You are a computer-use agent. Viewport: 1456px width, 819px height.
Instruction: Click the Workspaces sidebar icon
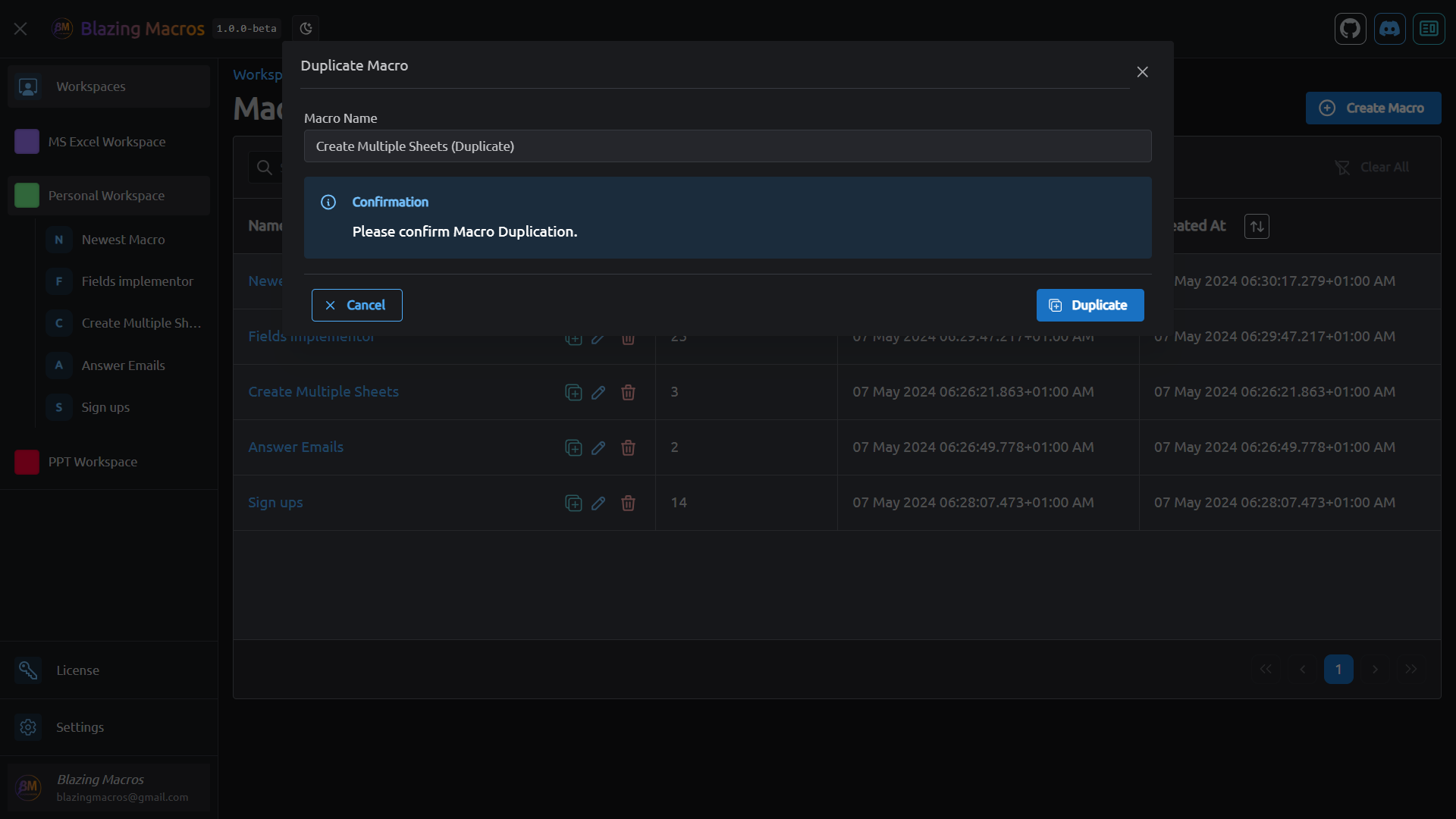pyautogui.click(x=28, y=86)
